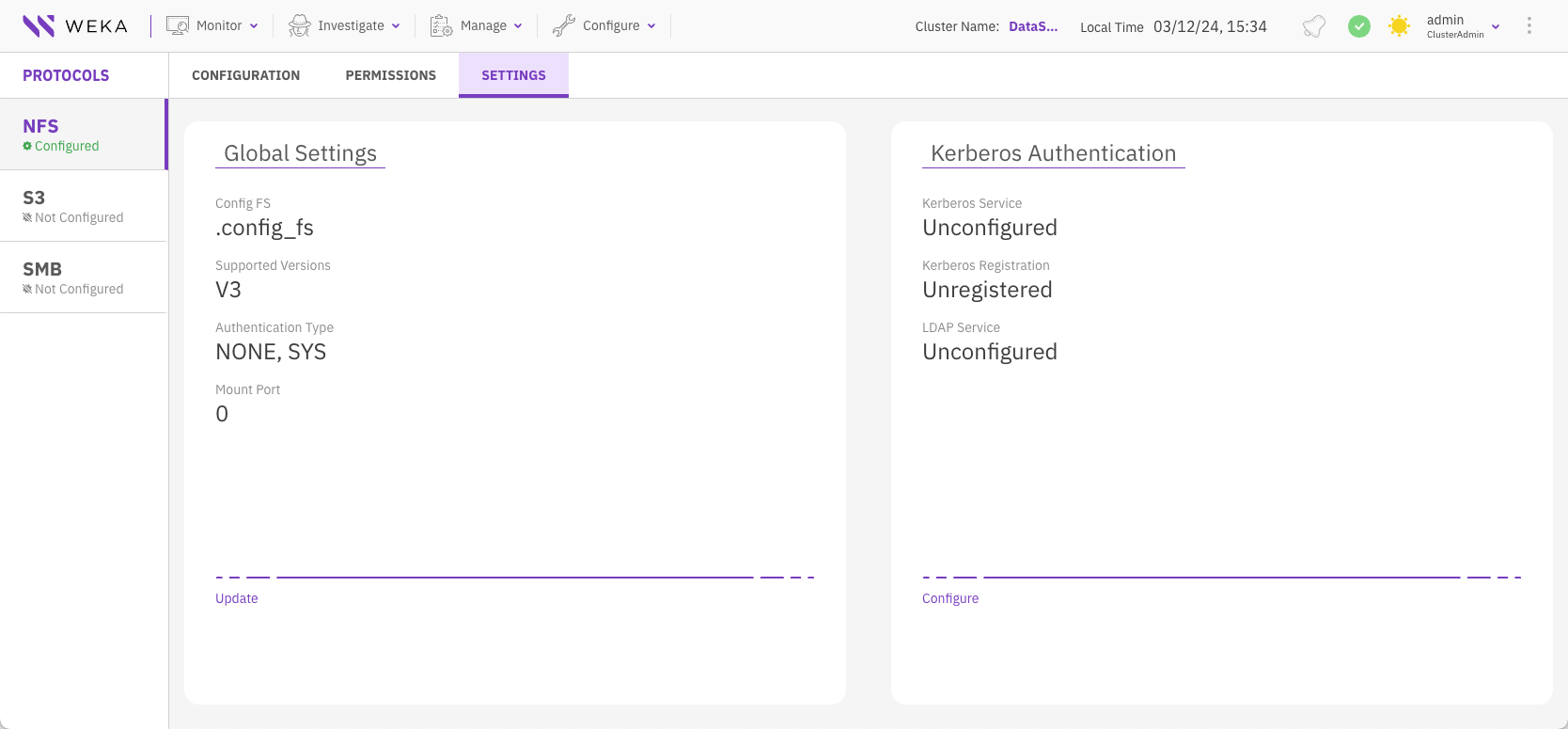Click the green cluster status checkmark
Screen dimensions: 1568x729
[1359, 26]
